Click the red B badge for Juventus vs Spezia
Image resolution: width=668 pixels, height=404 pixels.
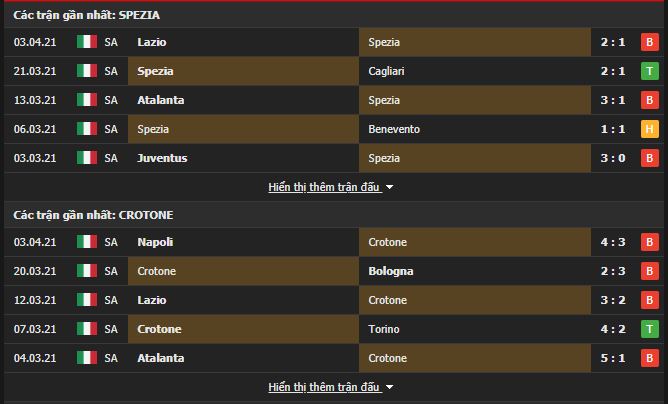pos(649,158)
